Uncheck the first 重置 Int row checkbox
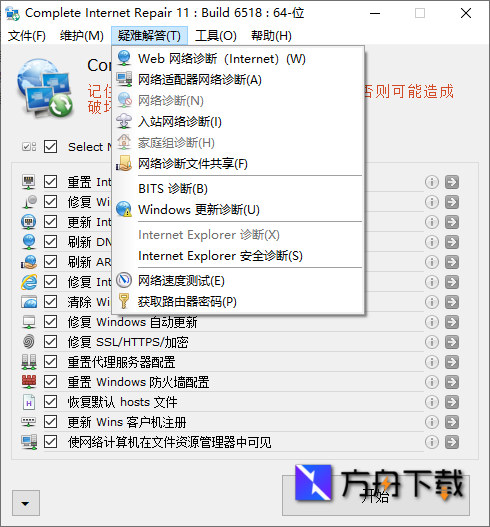 click(50, 182)
